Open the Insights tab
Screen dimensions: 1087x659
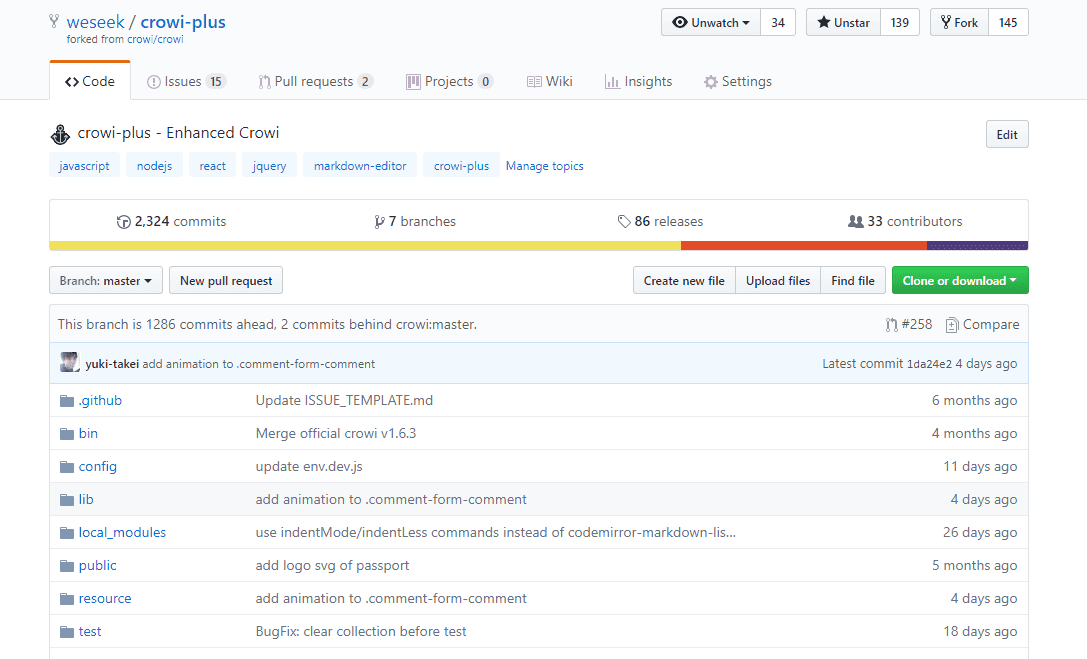638,82
